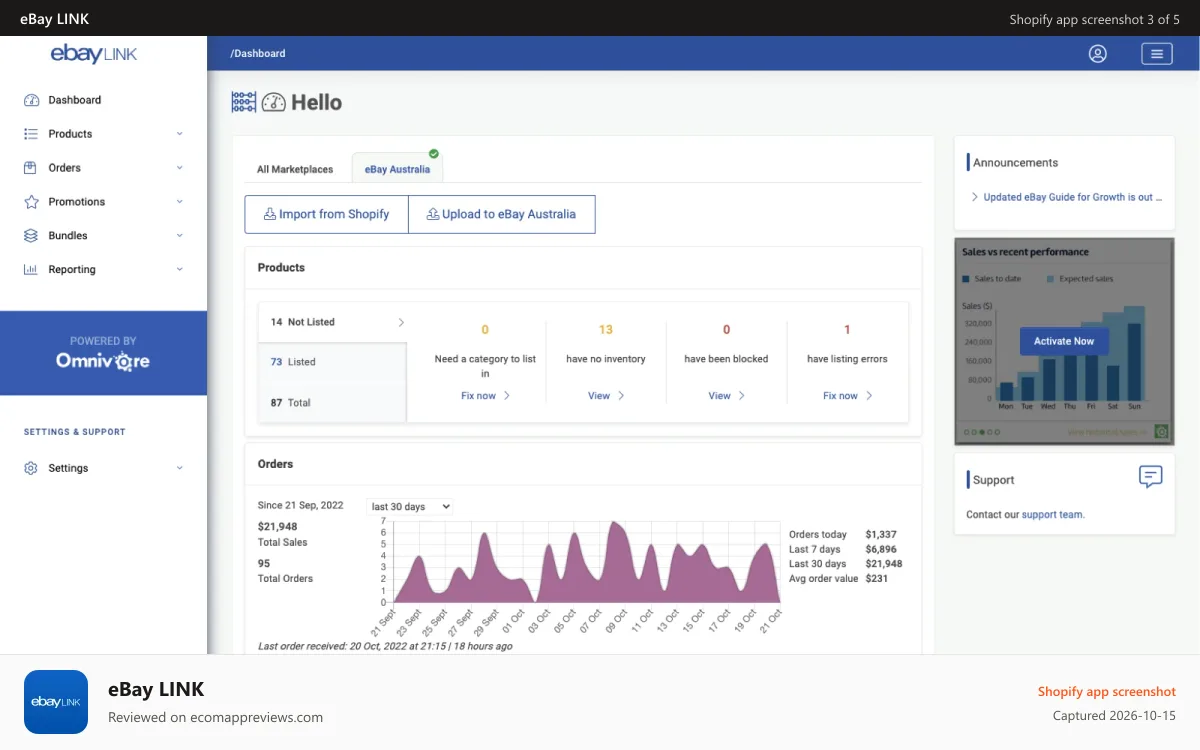1200x750 pixels.
Task: Click the Expected sales legend swatch
Action: 1050,279
